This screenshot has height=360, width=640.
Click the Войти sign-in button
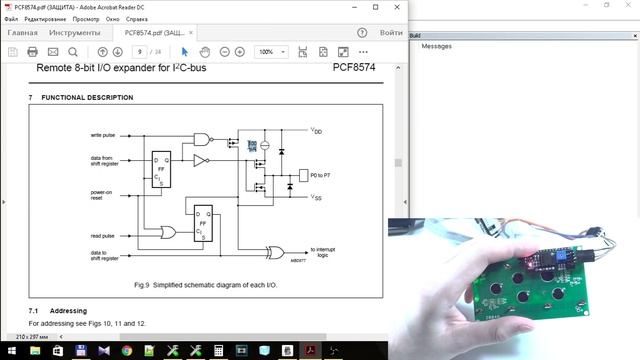click(391, 33)
